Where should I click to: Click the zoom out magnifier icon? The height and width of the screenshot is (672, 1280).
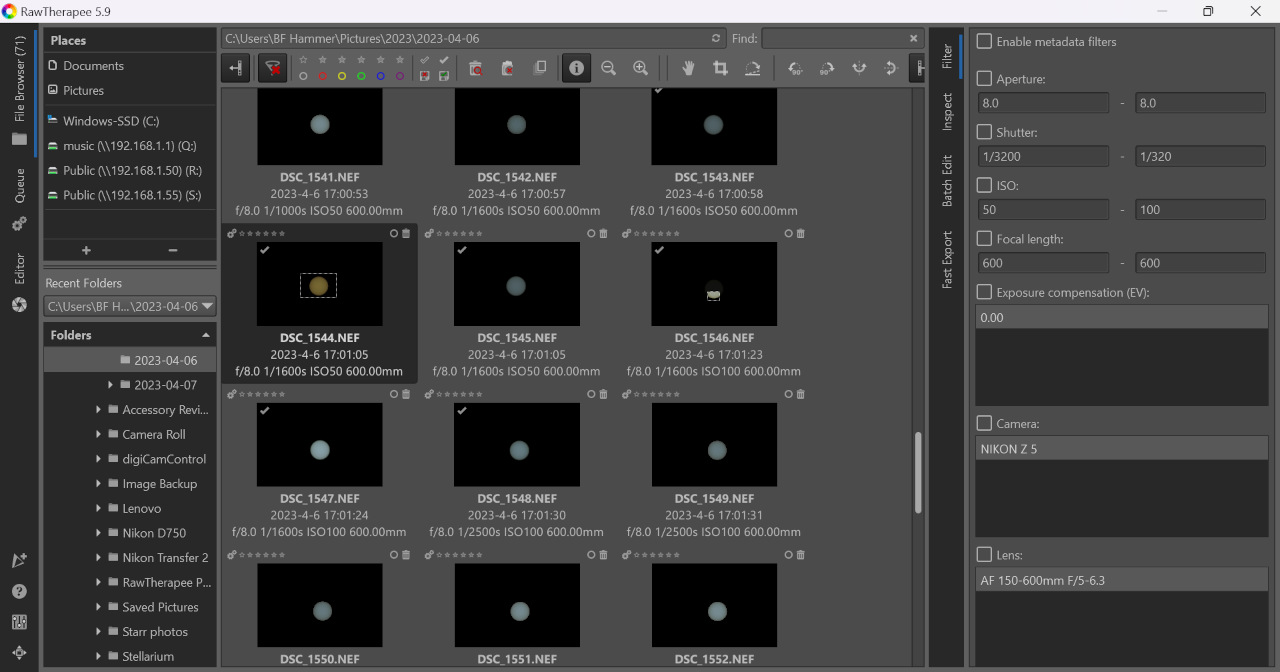pos(608,68)
